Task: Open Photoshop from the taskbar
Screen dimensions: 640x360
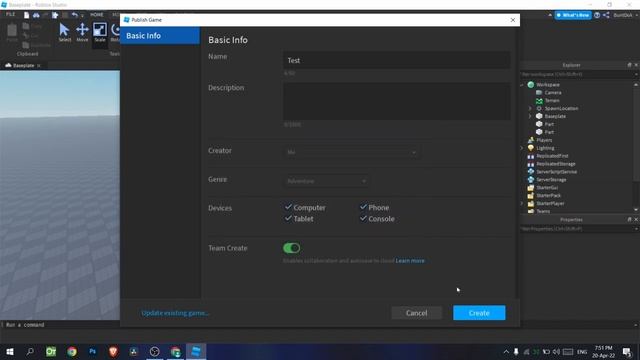Action: [x=93, y=351]
